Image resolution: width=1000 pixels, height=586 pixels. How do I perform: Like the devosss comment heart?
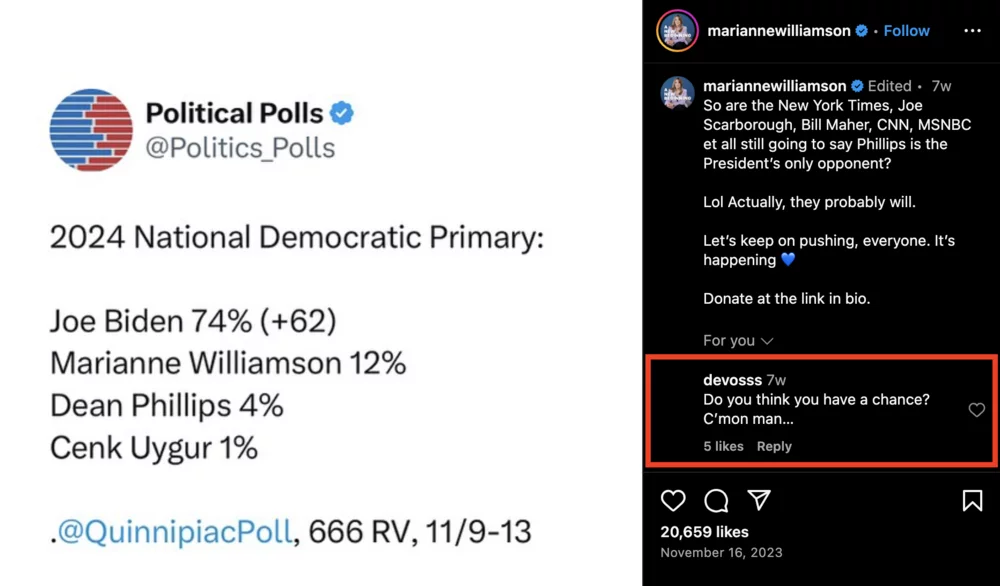(977, 410)
